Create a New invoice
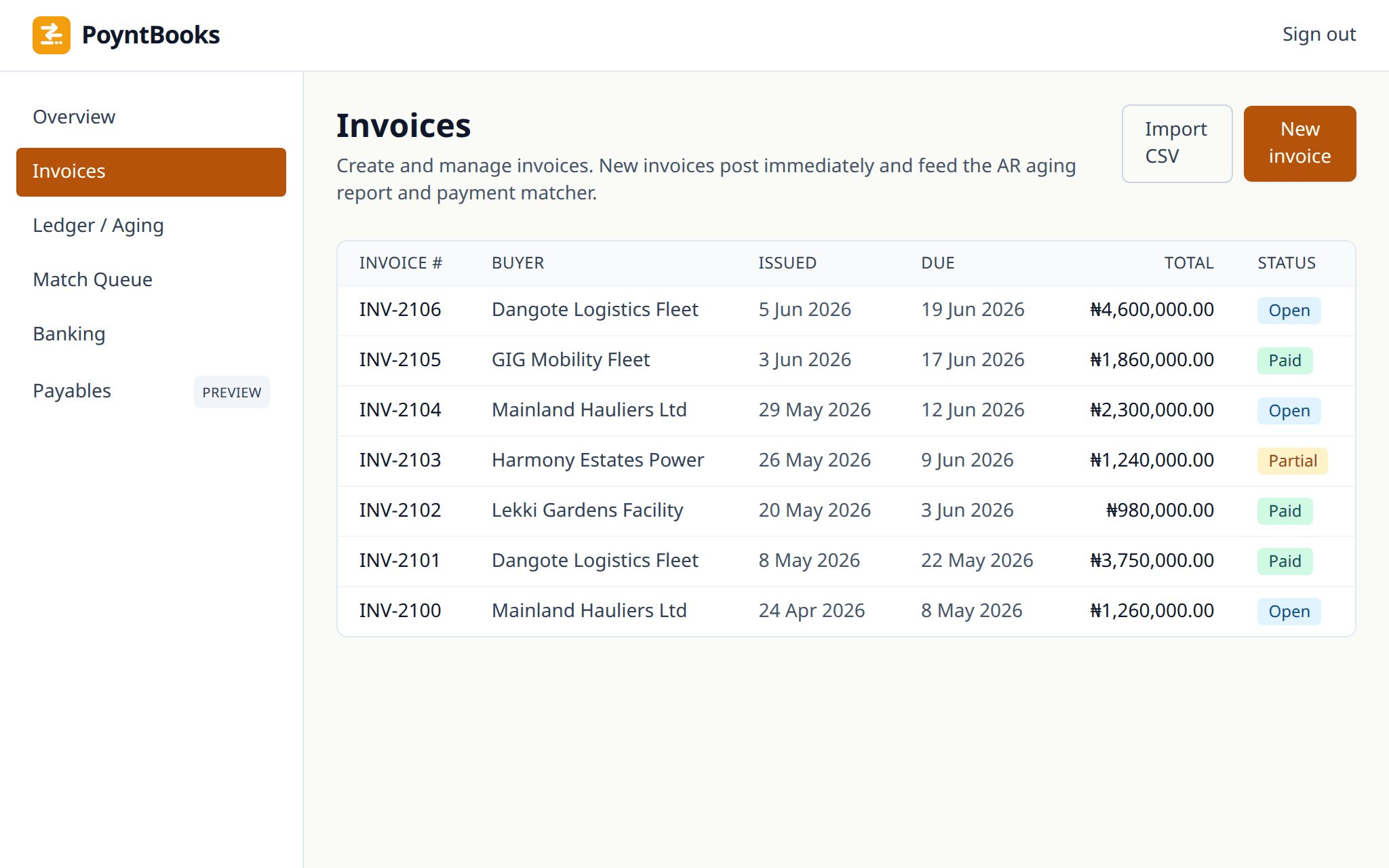The width and height of the screenshot is (1389, 868). point(1299,143)
